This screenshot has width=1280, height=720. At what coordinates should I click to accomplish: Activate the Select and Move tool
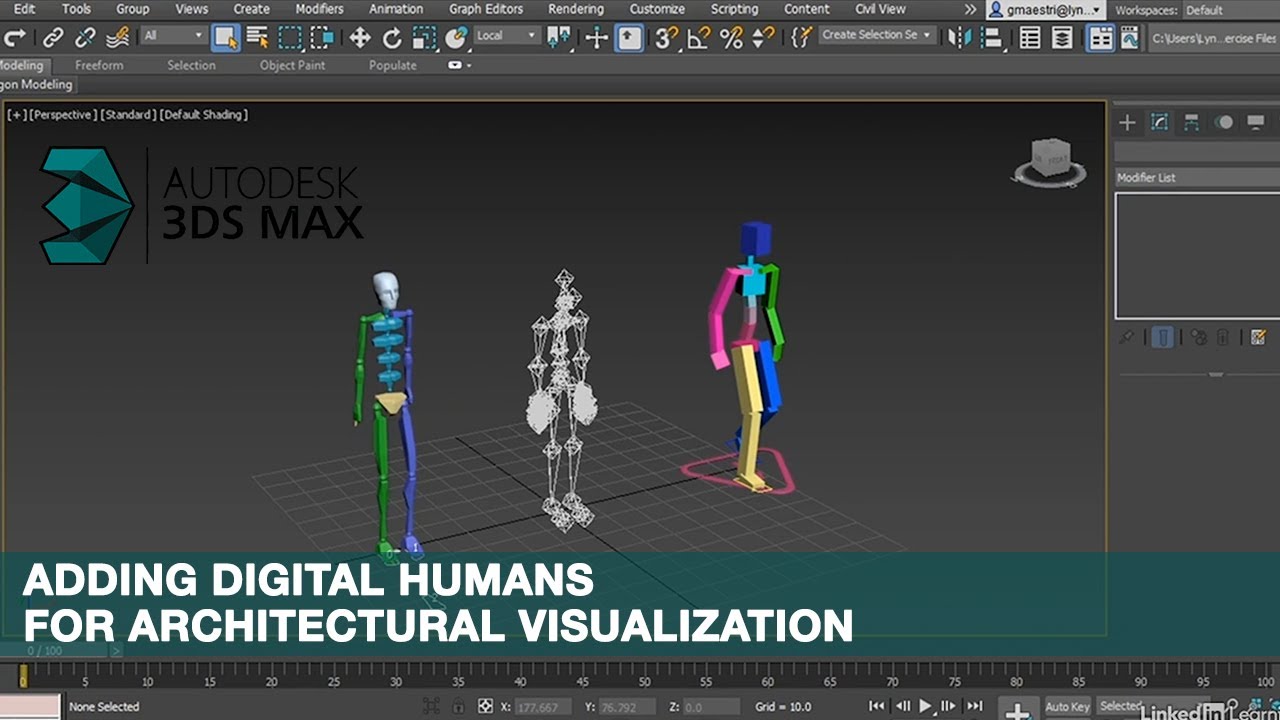[360, 39]
